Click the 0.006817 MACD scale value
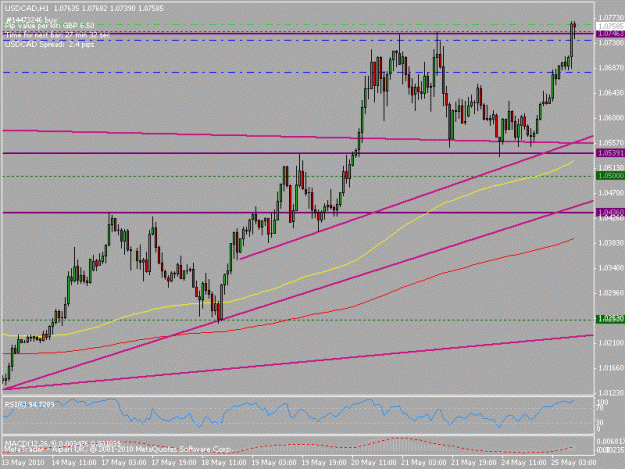This screenshot has width=625, height=469. 610,441
